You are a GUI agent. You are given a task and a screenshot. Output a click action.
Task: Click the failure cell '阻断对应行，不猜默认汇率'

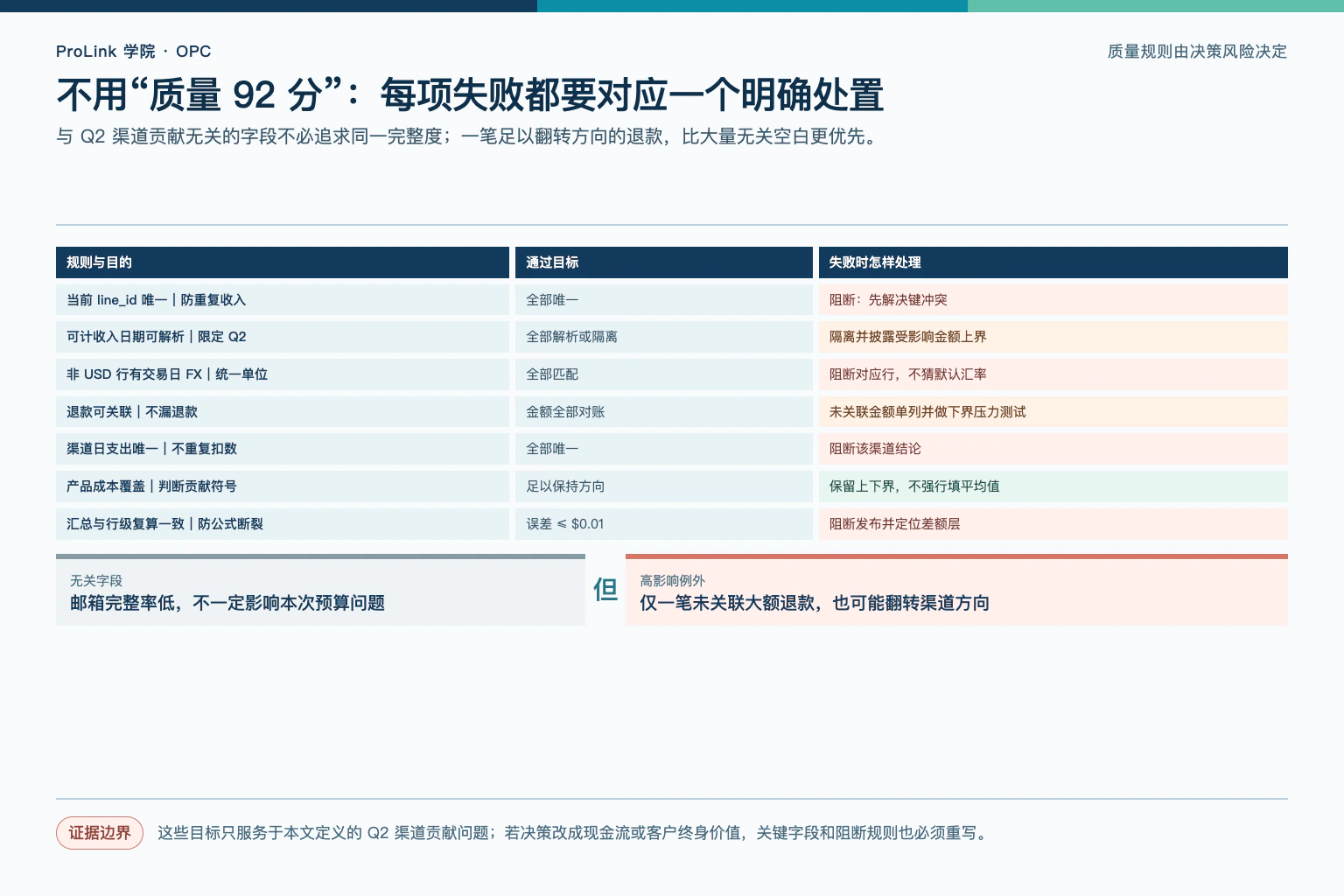tap(1053, 374)
